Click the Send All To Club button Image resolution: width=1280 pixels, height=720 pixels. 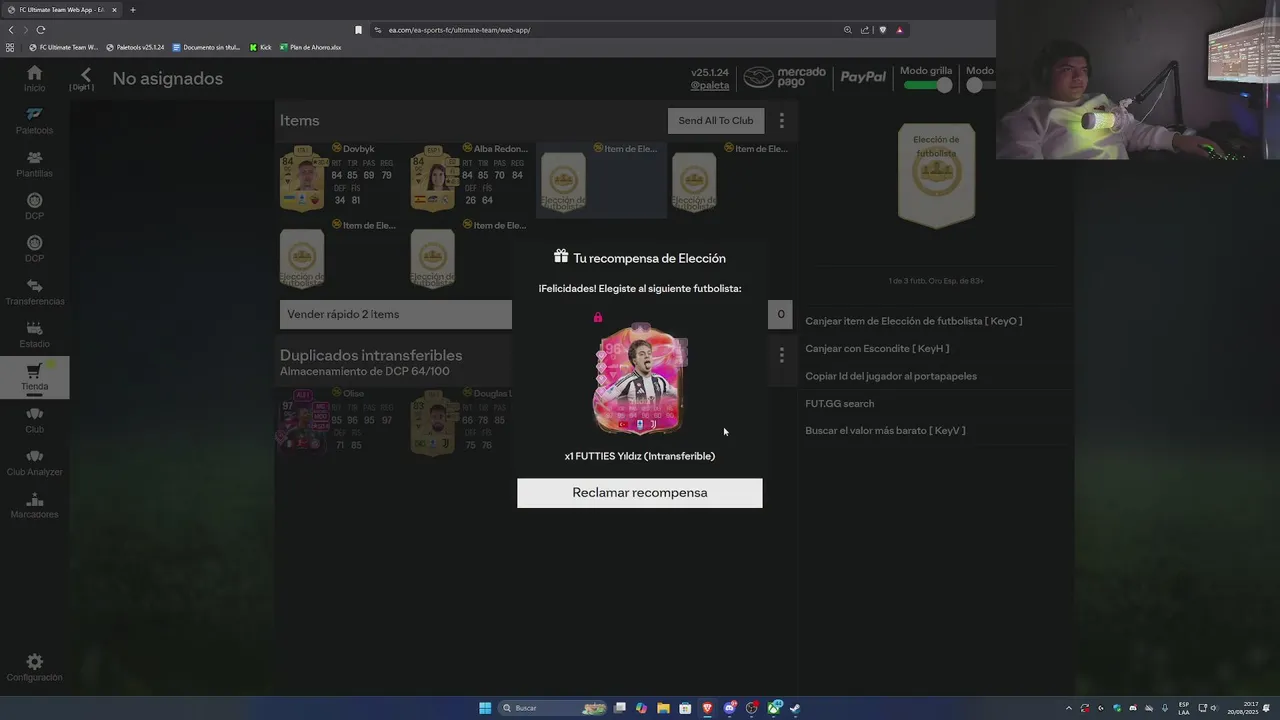(715, 121)
